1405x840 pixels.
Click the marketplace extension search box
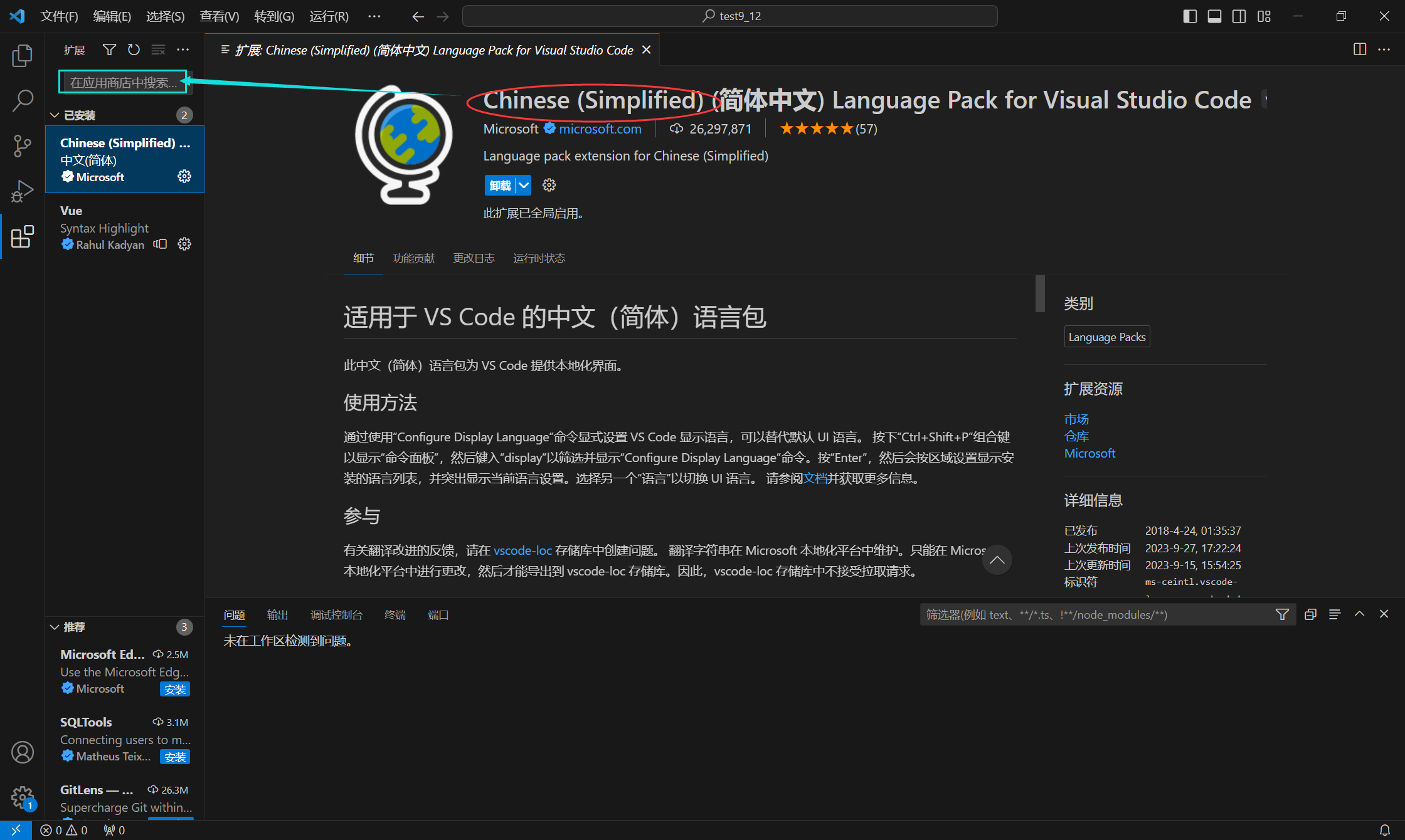pyautogui.click(x=123, y=82)
